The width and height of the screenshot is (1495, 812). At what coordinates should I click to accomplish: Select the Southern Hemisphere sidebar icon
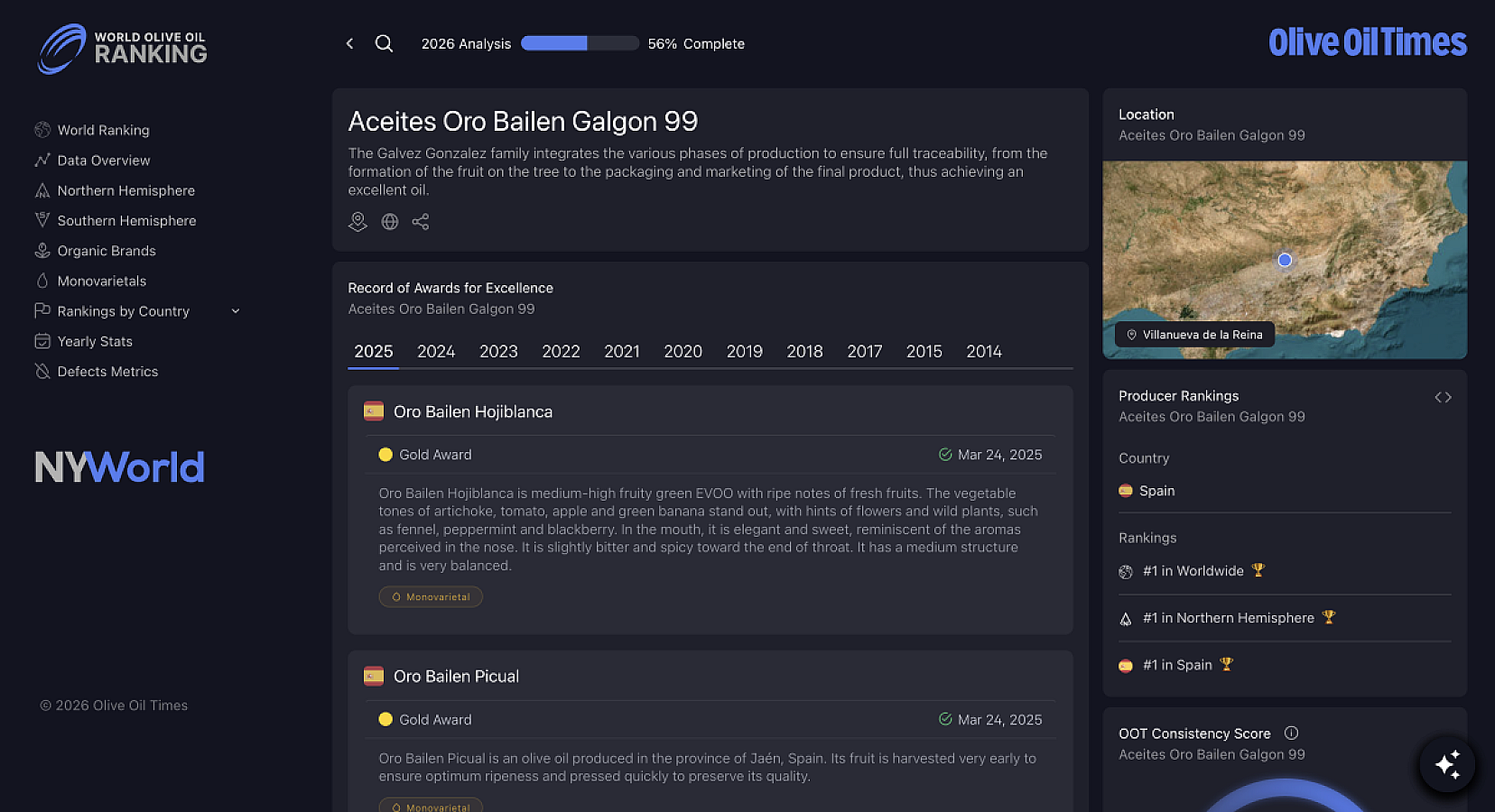42,220
